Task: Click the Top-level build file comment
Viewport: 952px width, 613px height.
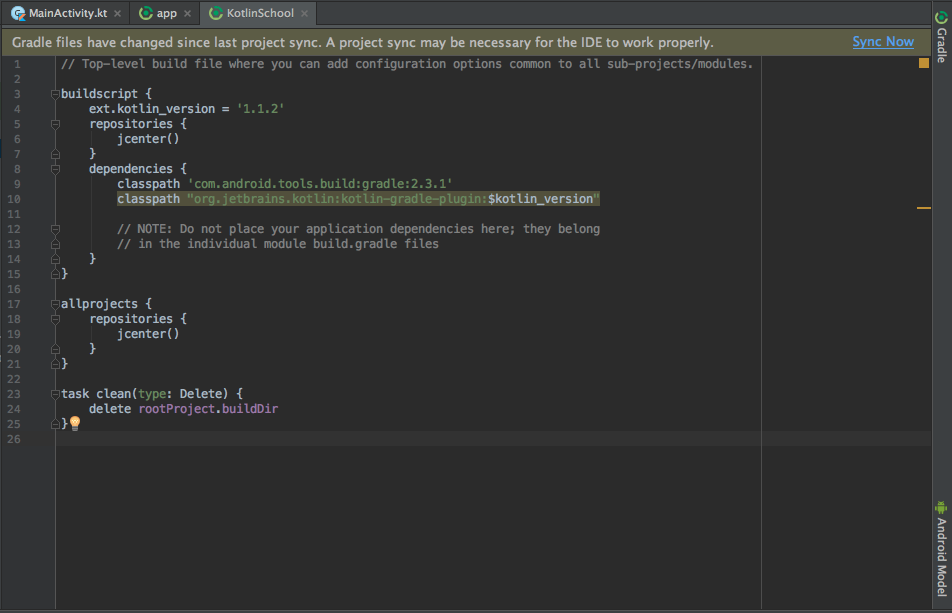Action: 407,64
